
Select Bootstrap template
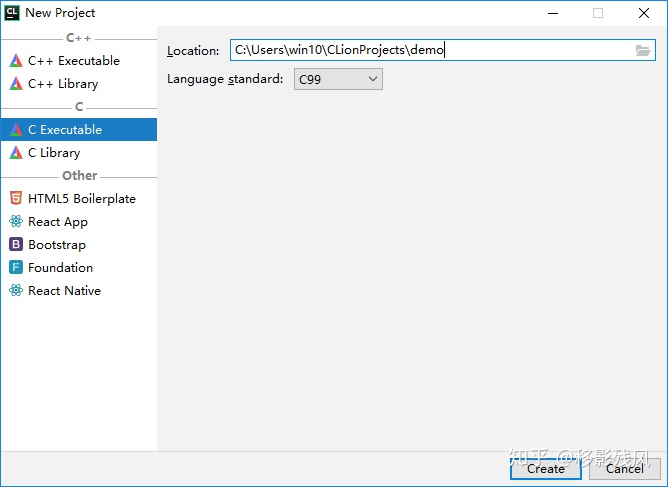point(79,244)
